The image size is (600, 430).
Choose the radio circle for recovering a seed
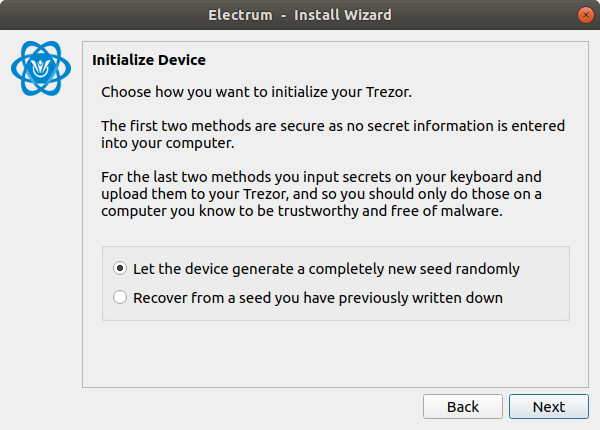click(120, 297)
